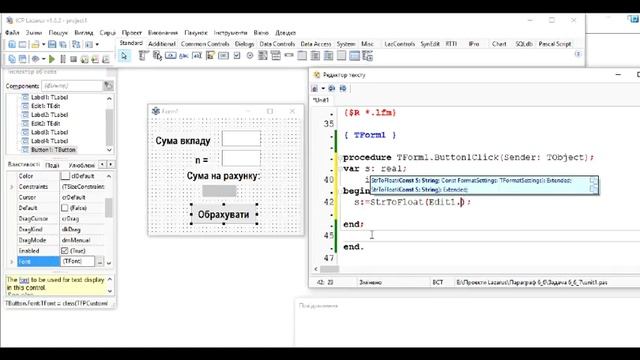Toggle the Default (False) checkbox
The height and width of the screenshot is (360, 640).
(64, 208)
